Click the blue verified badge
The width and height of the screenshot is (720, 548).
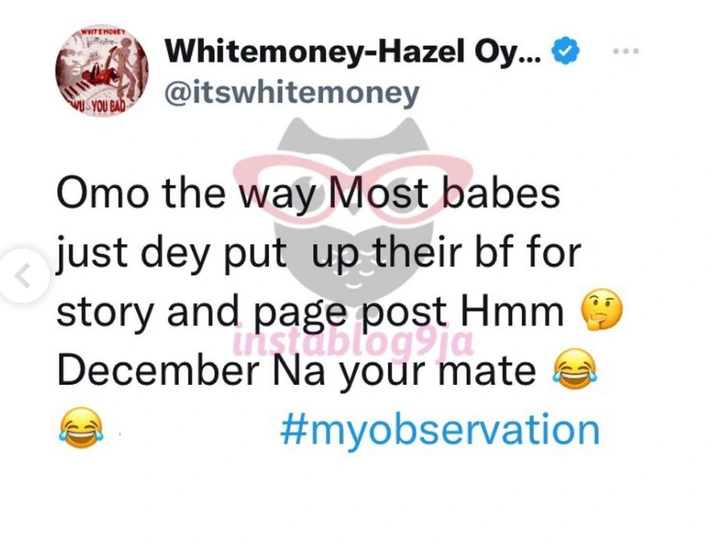pos(566,50)
